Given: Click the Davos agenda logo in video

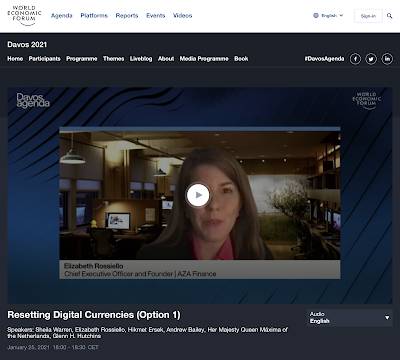Looking at the screenshot, I should [x=33, y=100].
